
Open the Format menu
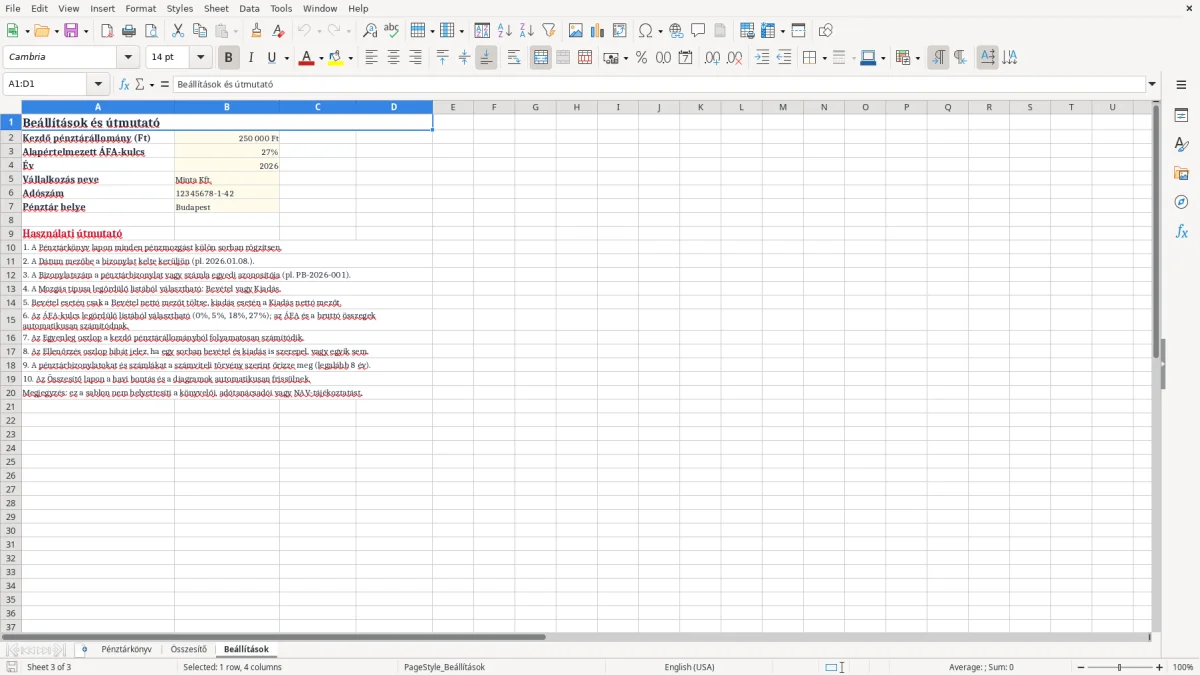140,8
